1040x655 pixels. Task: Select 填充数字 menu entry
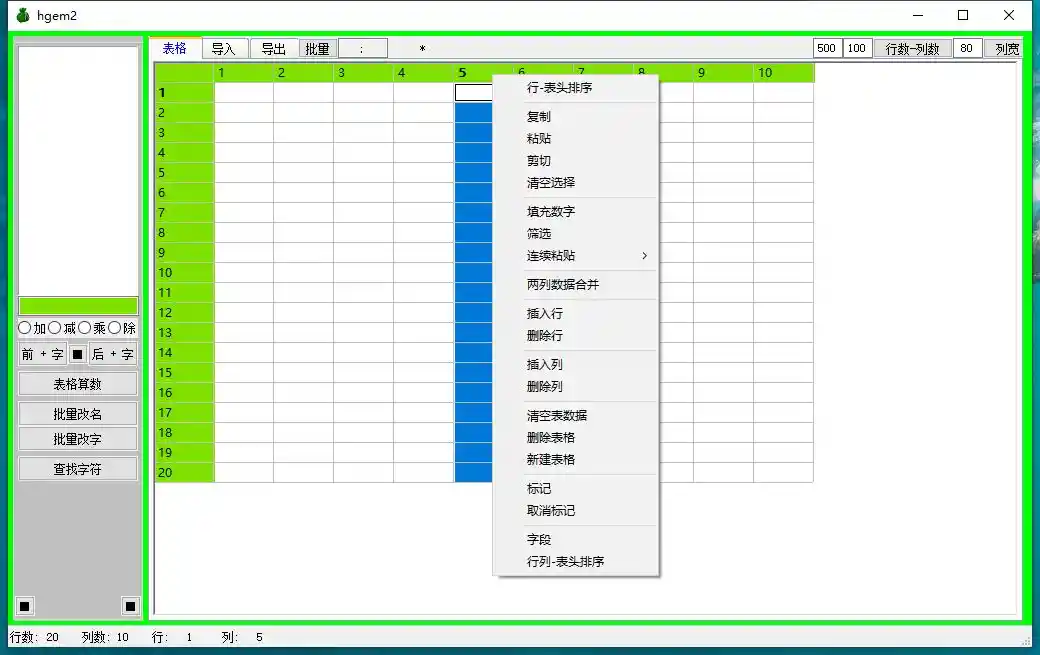point(576,211)
